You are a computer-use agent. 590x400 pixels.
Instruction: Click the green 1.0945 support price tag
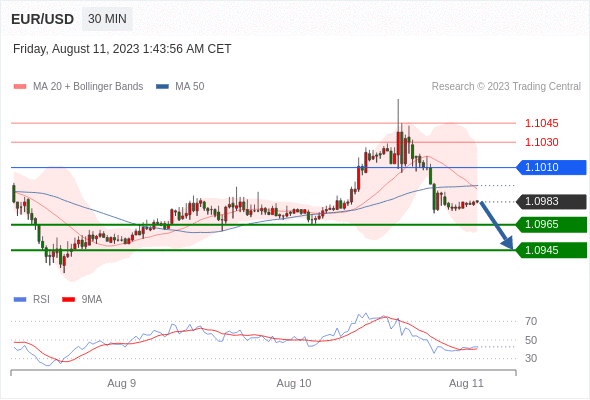coord(551,250)
